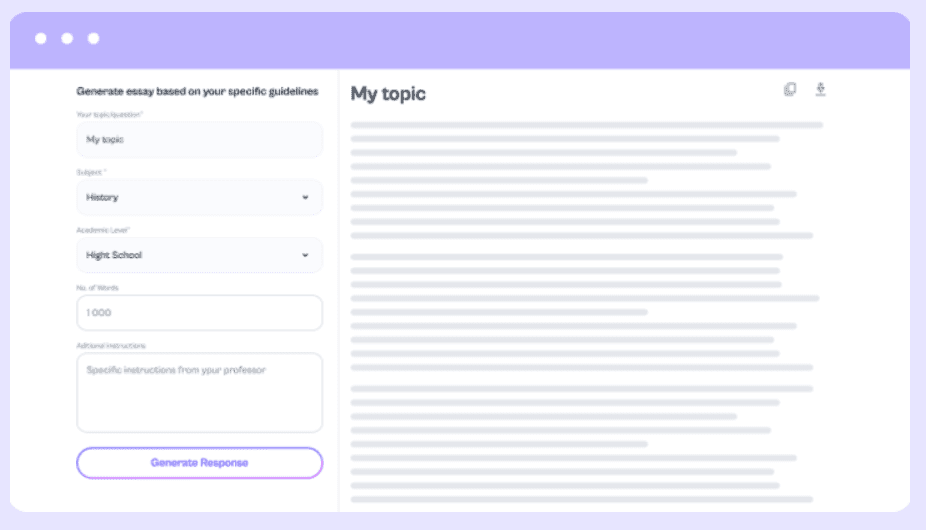Focus the My topic input field

coord(199,140)
